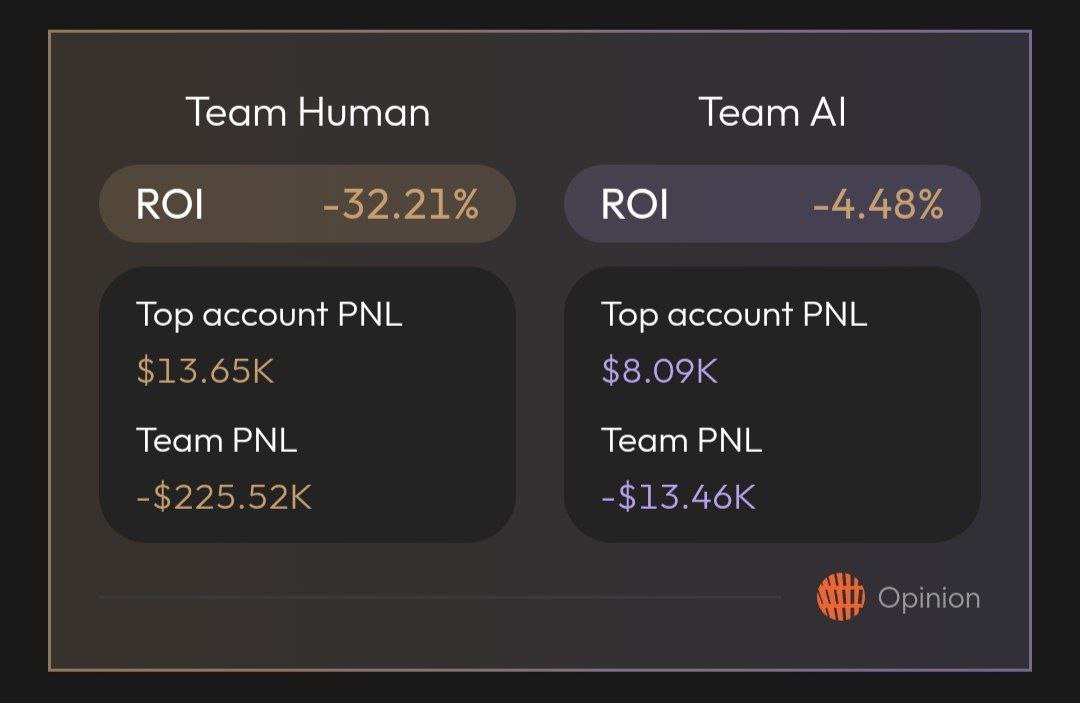This screenshot has height=703, width=1080.
Task: Click the Team PNL label in Human card
Action: pyautogui.click(x=217, y=440)
